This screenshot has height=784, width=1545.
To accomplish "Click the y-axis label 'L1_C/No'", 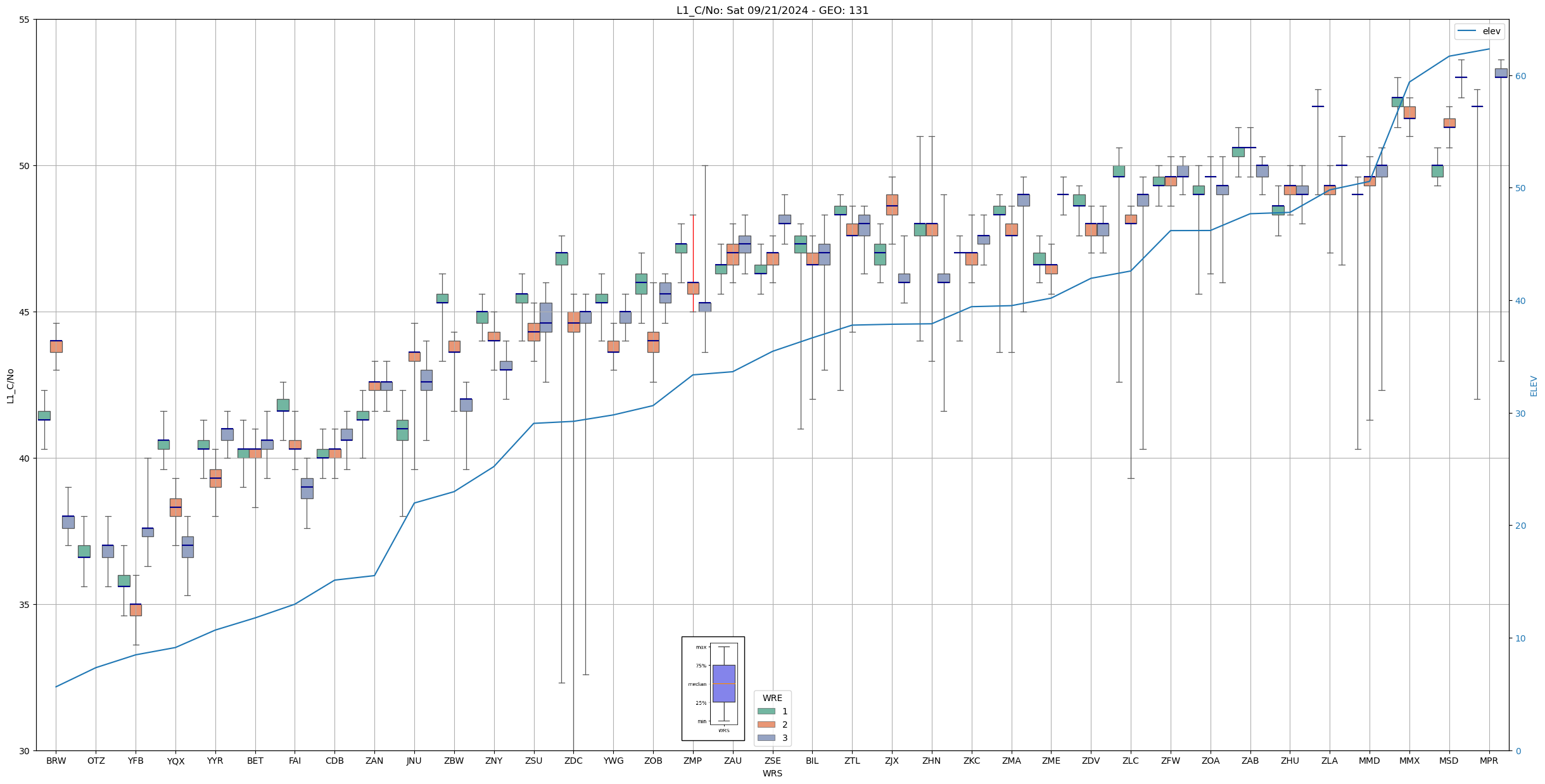I will tap(10, 385).
